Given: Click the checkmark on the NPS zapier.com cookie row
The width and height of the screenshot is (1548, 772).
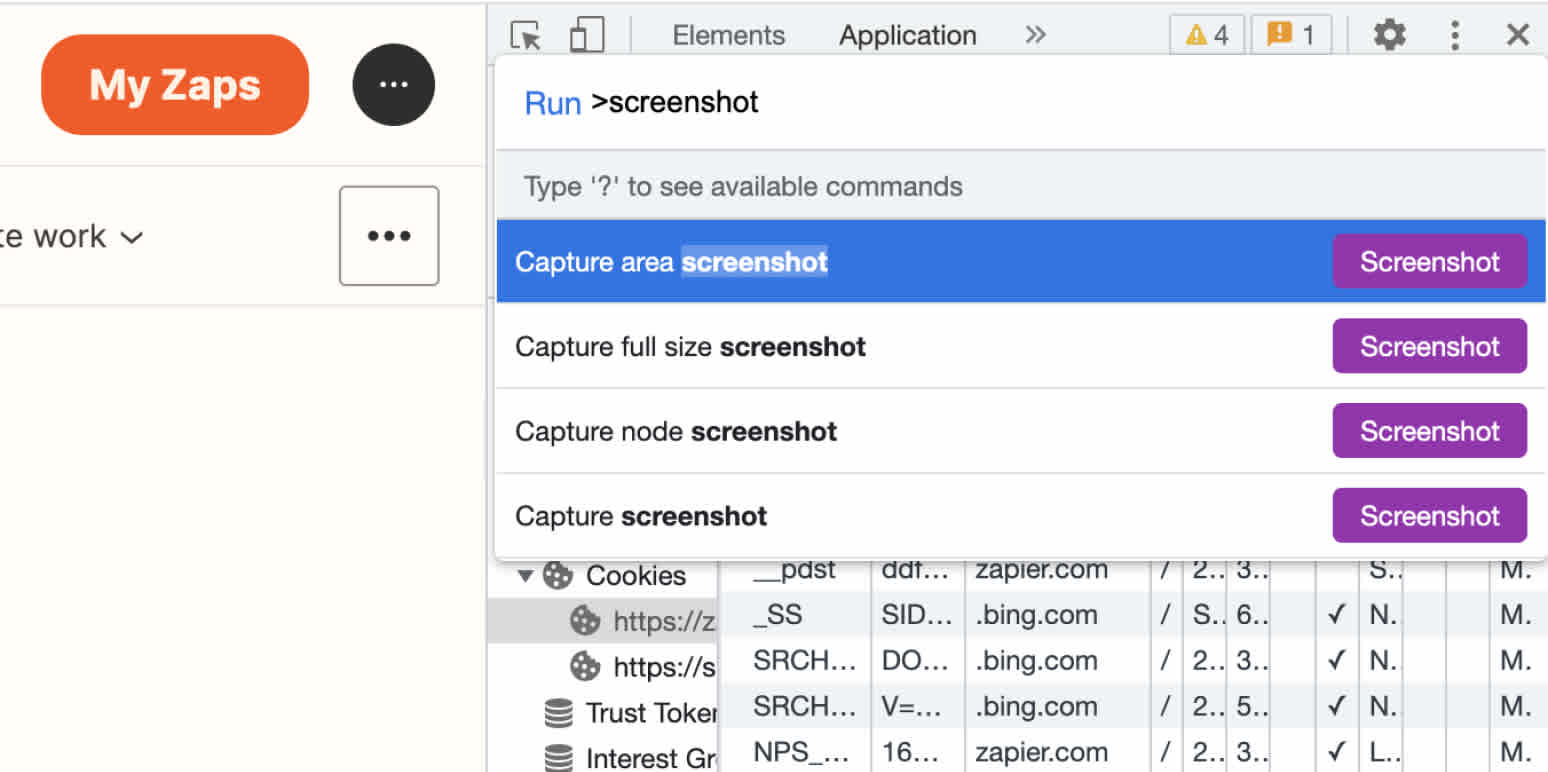Looking at the screenshot, I should 1337,752.
